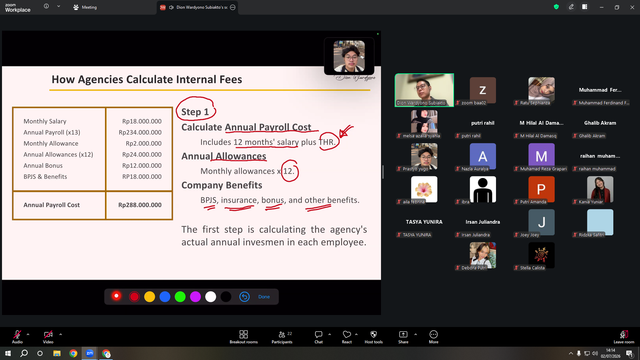The height and width of the screenshot is (360, 640).
Task: Expand reactions arrow beside React
Action: [x=356, y=334]
